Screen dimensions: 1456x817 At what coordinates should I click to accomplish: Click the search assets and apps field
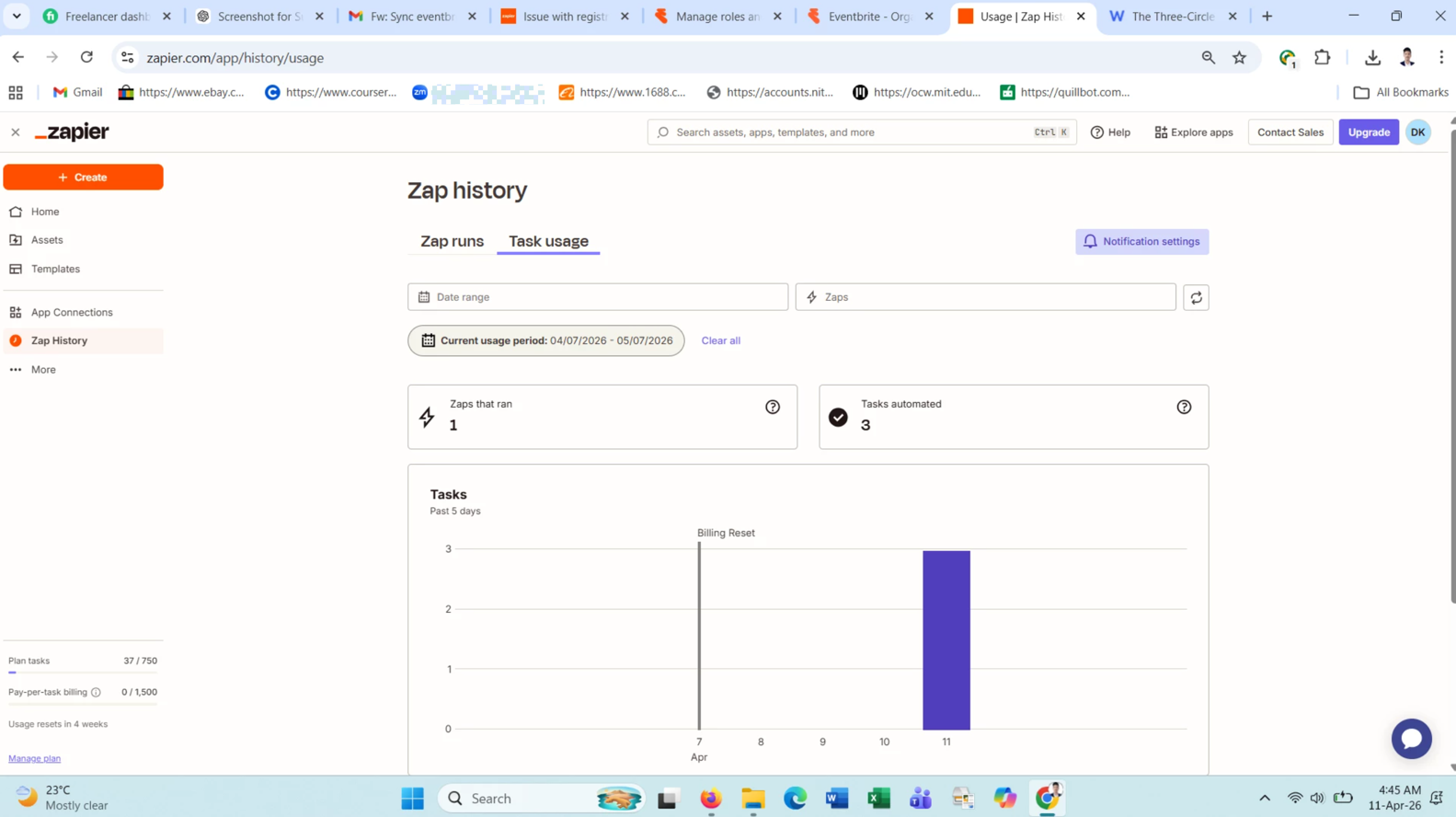point(851,132)
